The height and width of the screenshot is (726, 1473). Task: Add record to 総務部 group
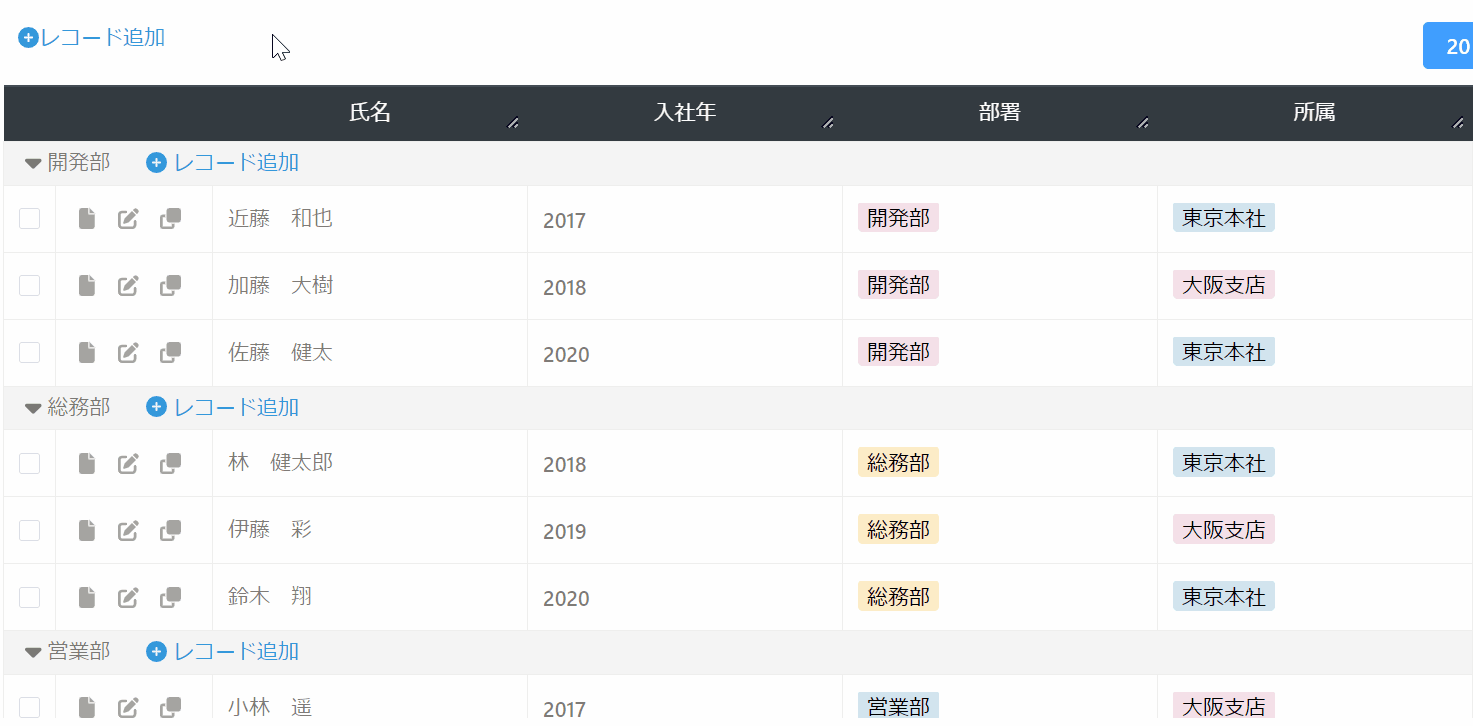click(222, 407)
